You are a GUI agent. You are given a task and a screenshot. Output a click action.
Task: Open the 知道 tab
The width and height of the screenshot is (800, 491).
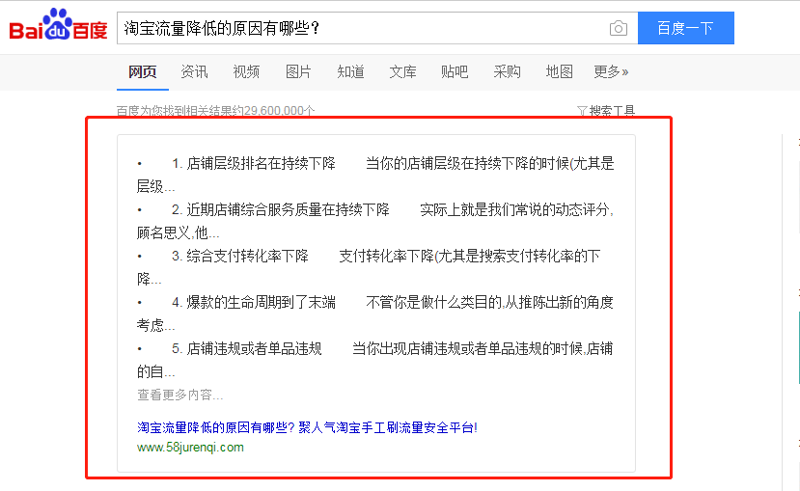tap(351, 72)
